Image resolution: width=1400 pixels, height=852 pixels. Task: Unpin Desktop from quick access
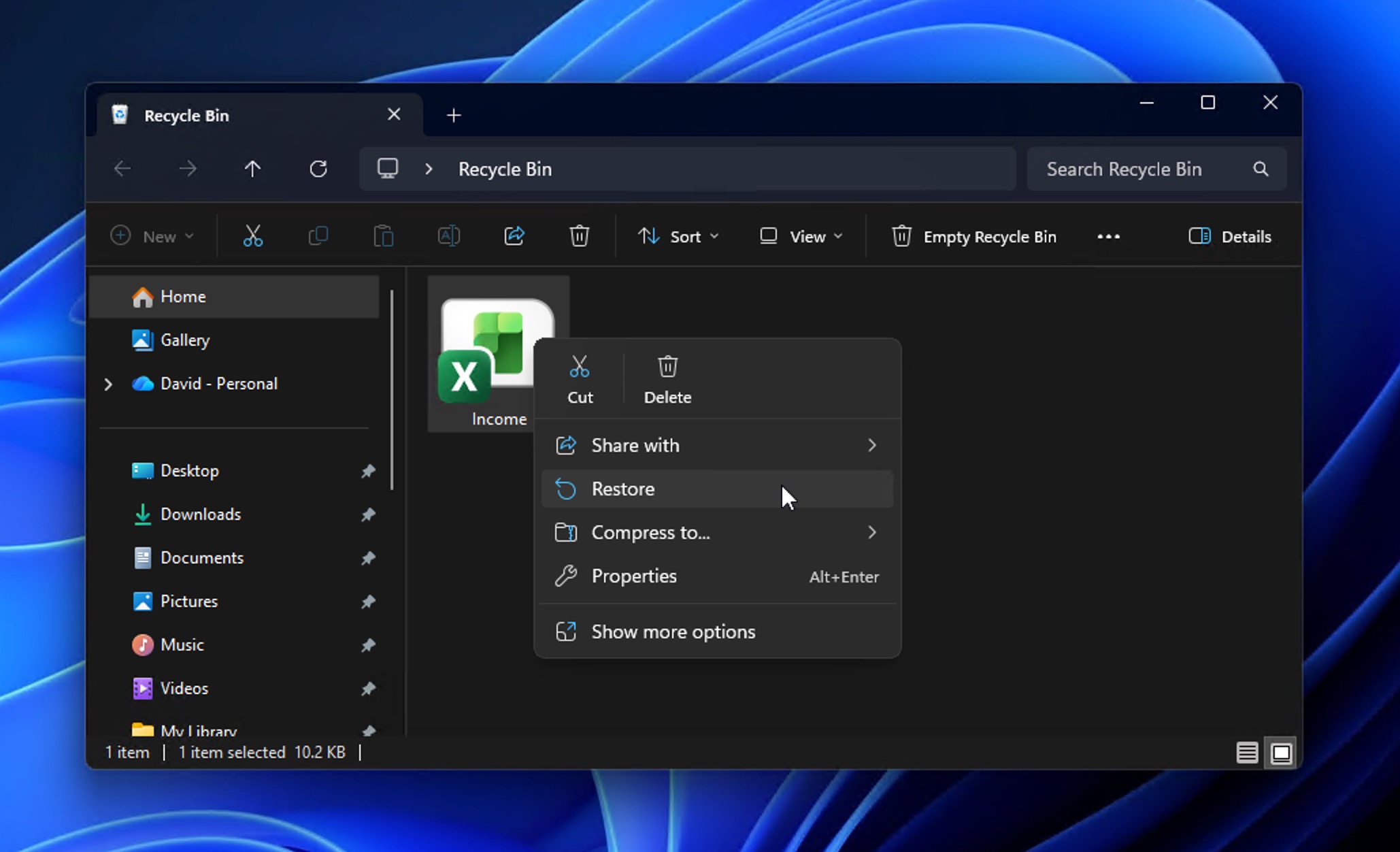point(368,471)
